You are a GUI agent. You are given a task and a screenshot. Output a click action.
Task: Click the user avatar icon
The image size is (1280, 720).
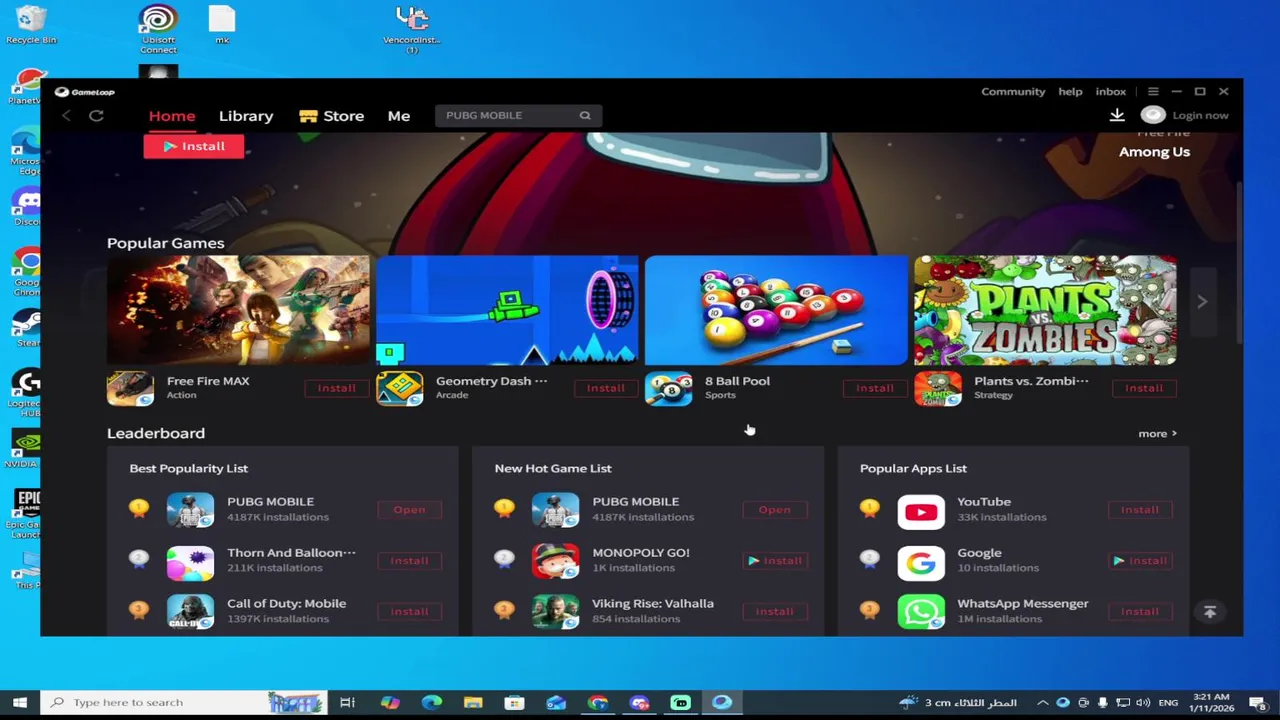click(x=1153, y=115)
